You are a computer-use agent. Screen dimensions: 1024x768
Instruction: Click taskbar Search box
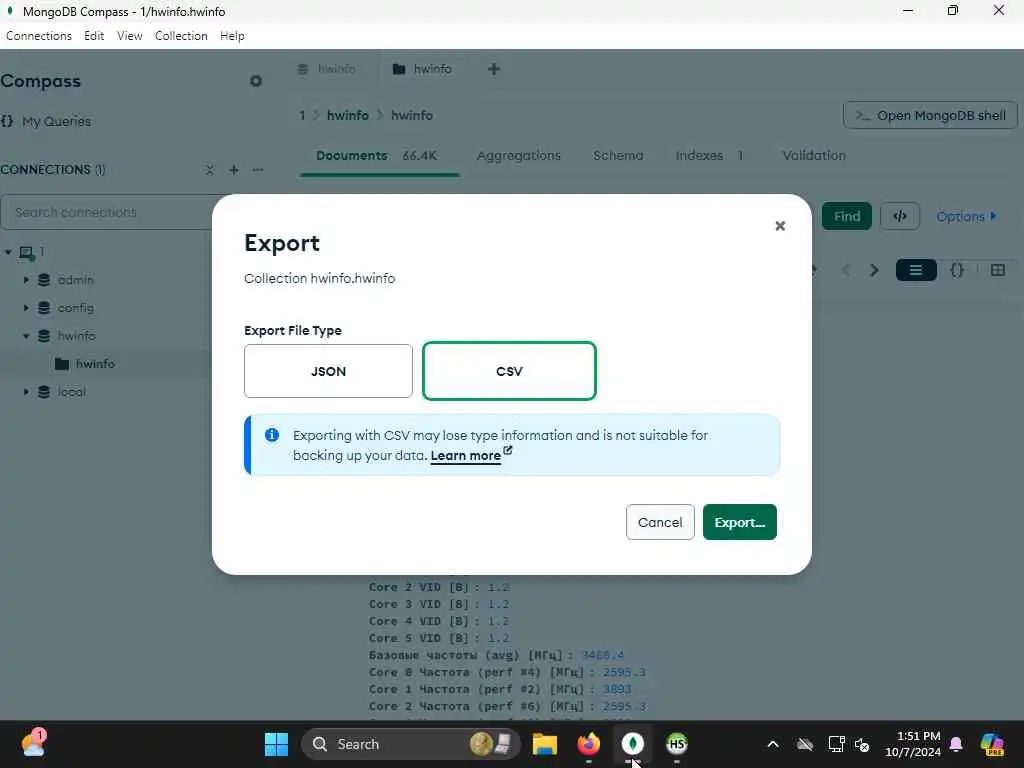point(410,744)
